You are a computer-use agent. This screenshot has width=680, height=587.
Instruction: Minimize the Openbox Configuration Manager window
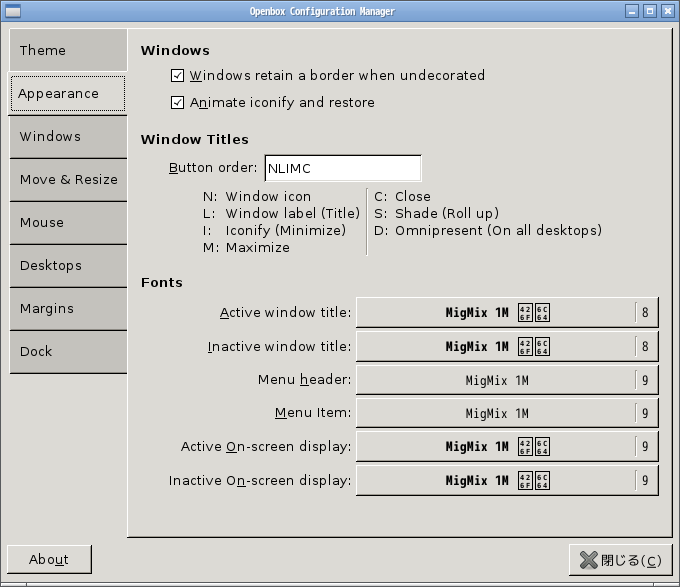[632, 11]
